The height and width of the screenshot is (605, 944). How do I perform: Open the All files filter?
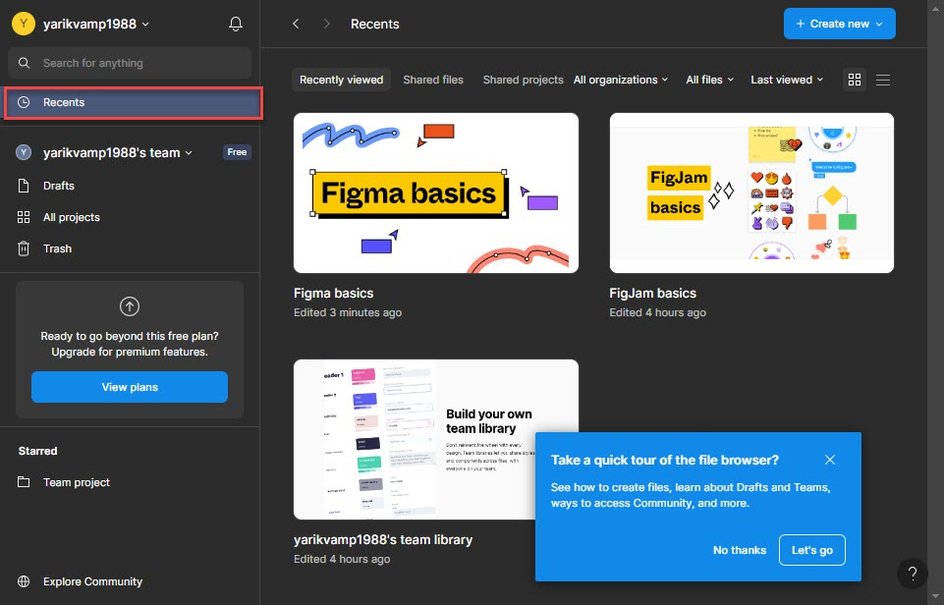[x=710, y=80]
